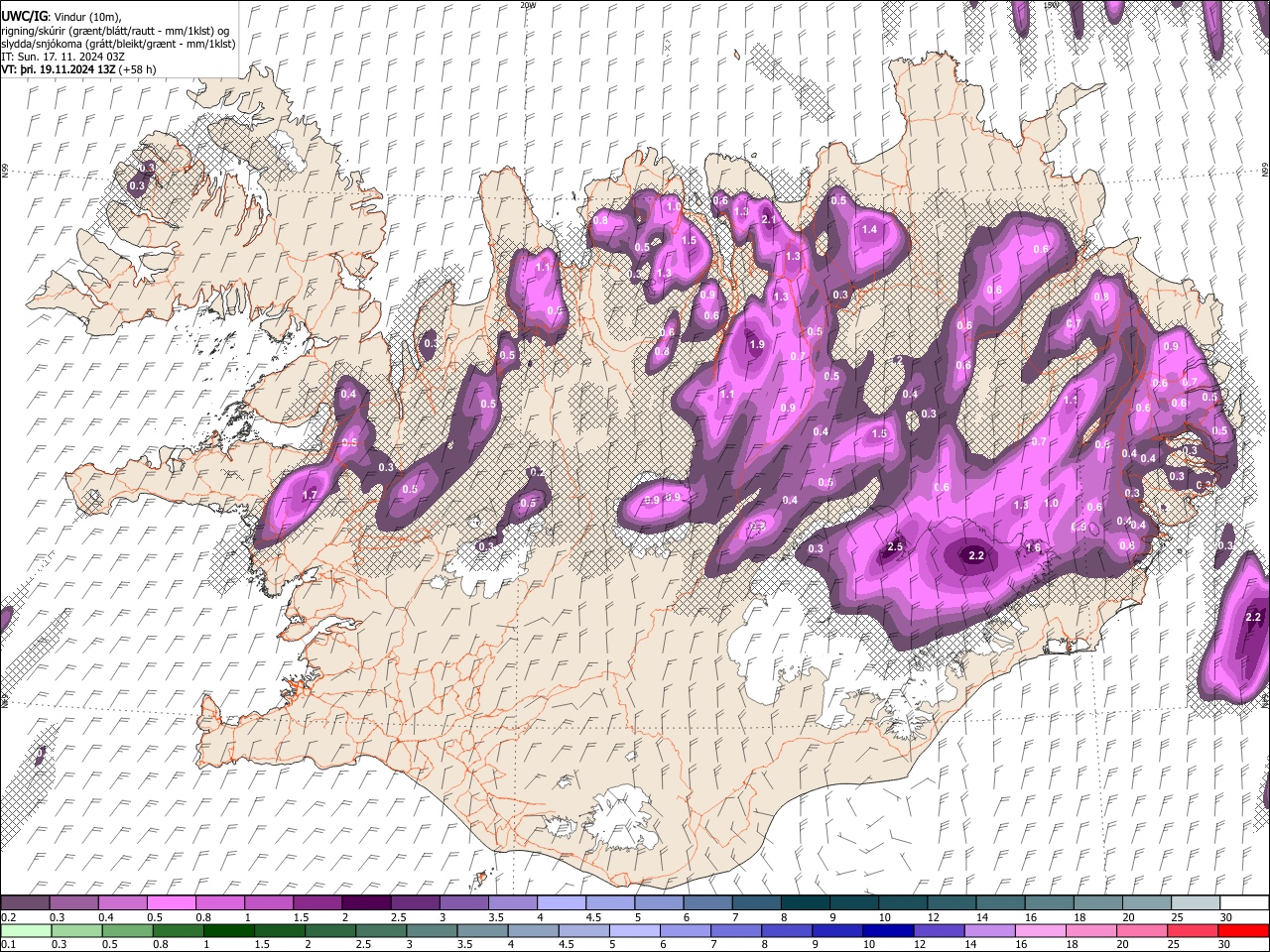This screenshot has height=952, width=1270.
Task: Click the 0.2 label on the snow legend
Action: pyautogui.click(x=8, y=917)
